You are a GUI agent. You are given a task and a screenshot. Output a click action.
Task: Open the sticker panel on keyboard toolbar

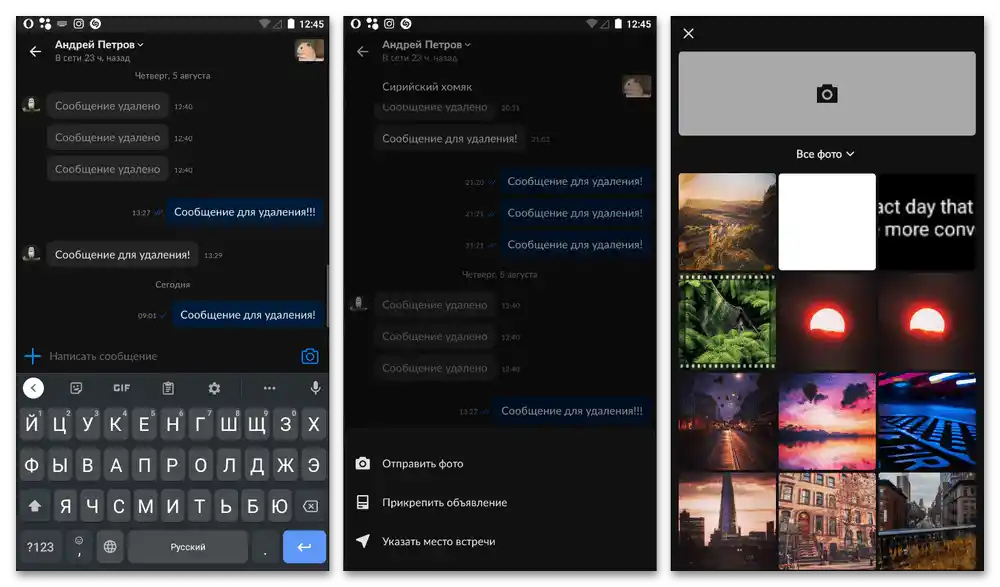click(x=76, y=388)
